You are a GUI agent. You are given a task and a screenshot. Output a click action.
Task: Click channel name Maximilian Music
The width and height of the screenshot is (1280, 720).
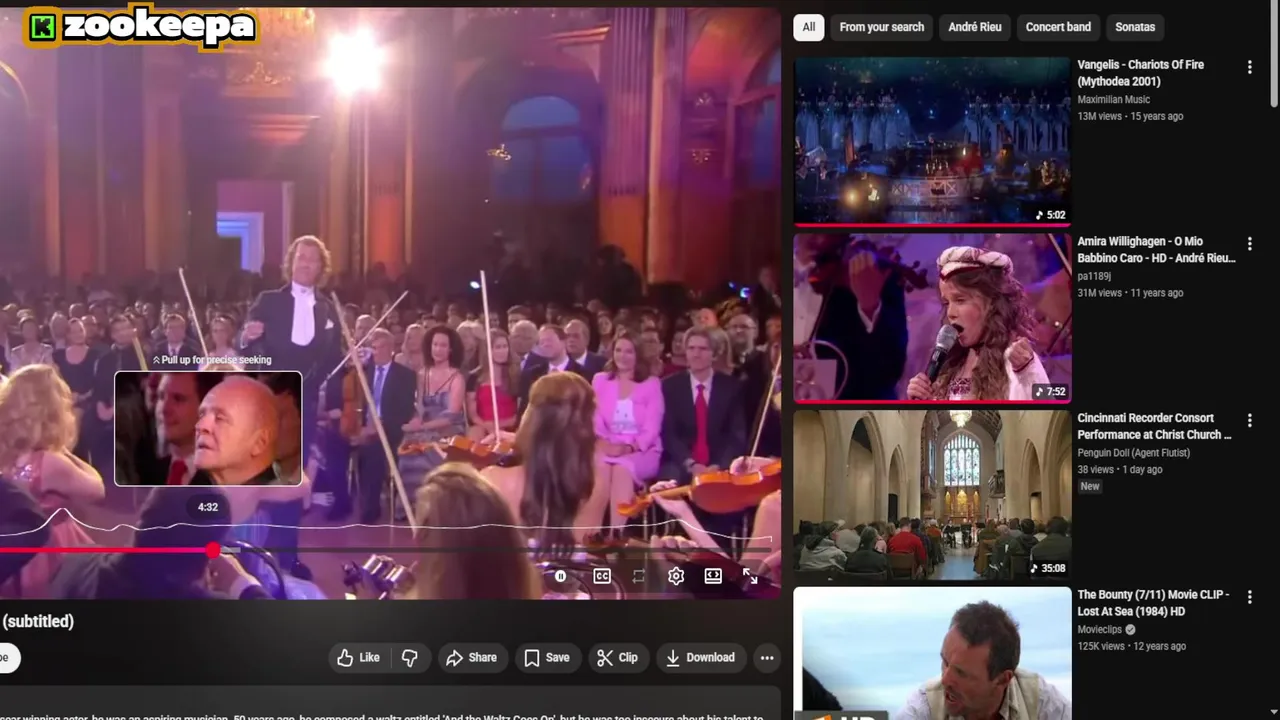coord(1113,99)
